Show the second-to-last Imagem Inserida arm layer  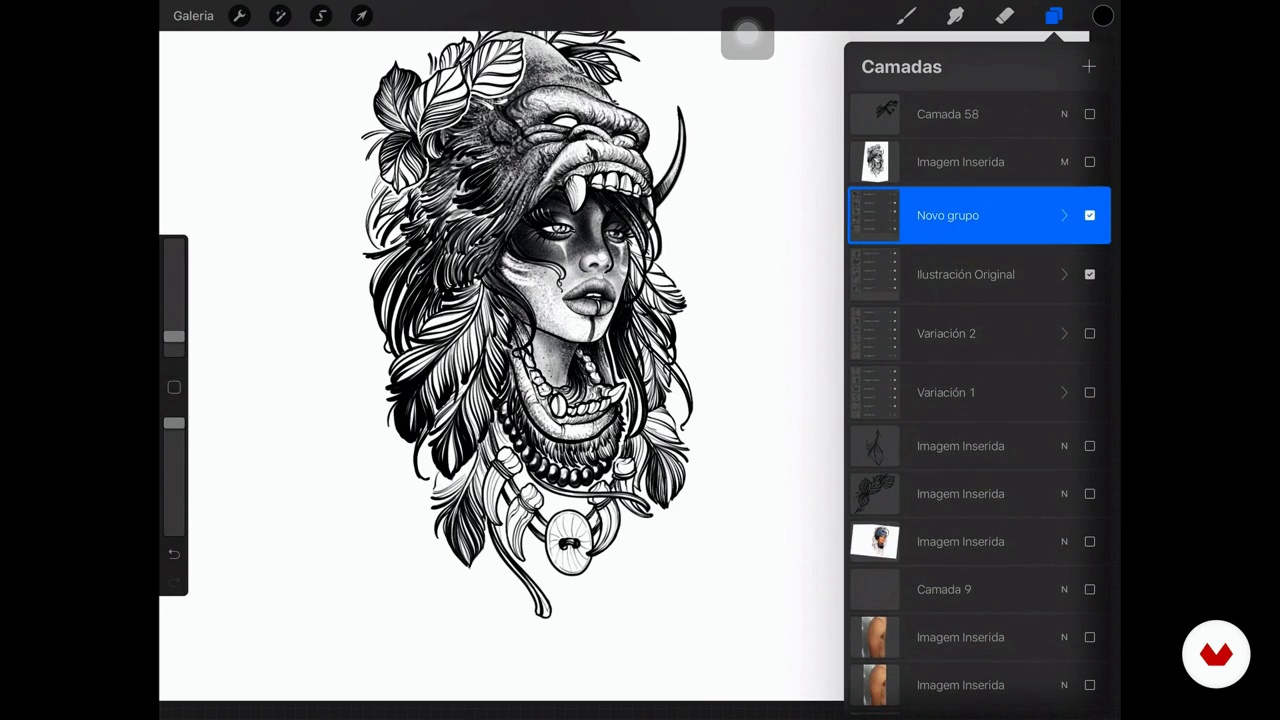(1090, 637)
